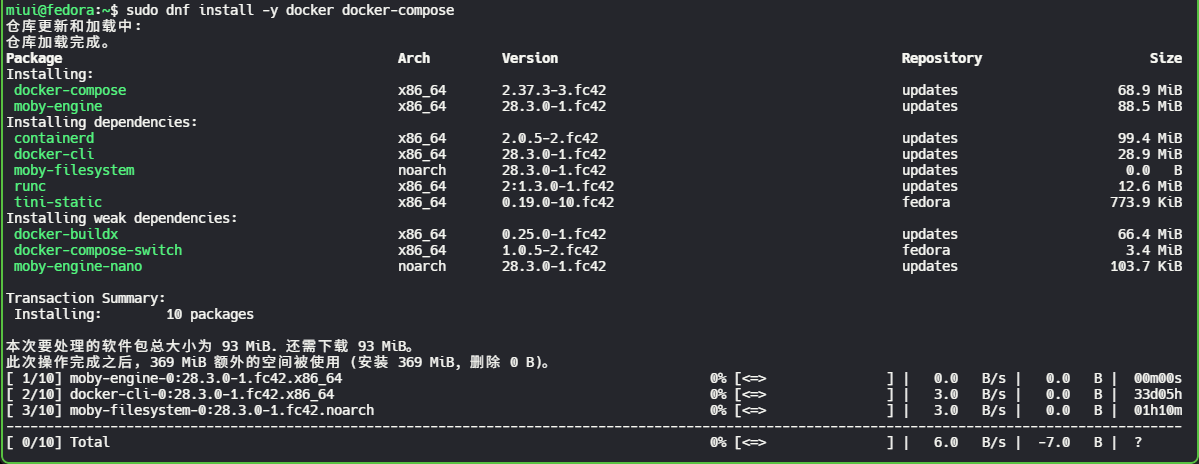Click moby-engine-nano package name
This screenshot has height=464, width=1199.
pos(78,266)
